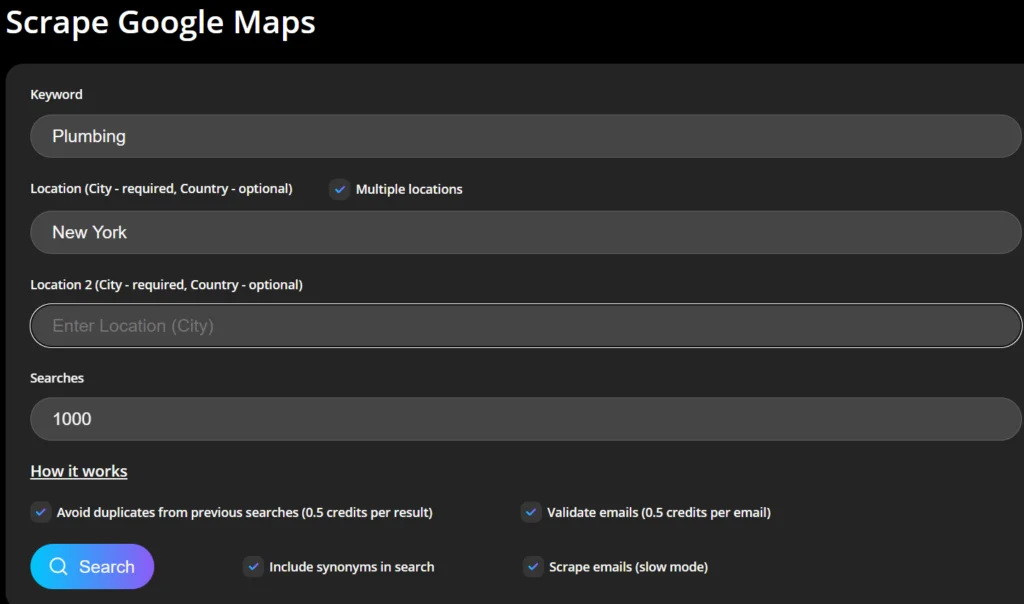Click the magnifying glass icon in Search button

click(x=58, y=567)
